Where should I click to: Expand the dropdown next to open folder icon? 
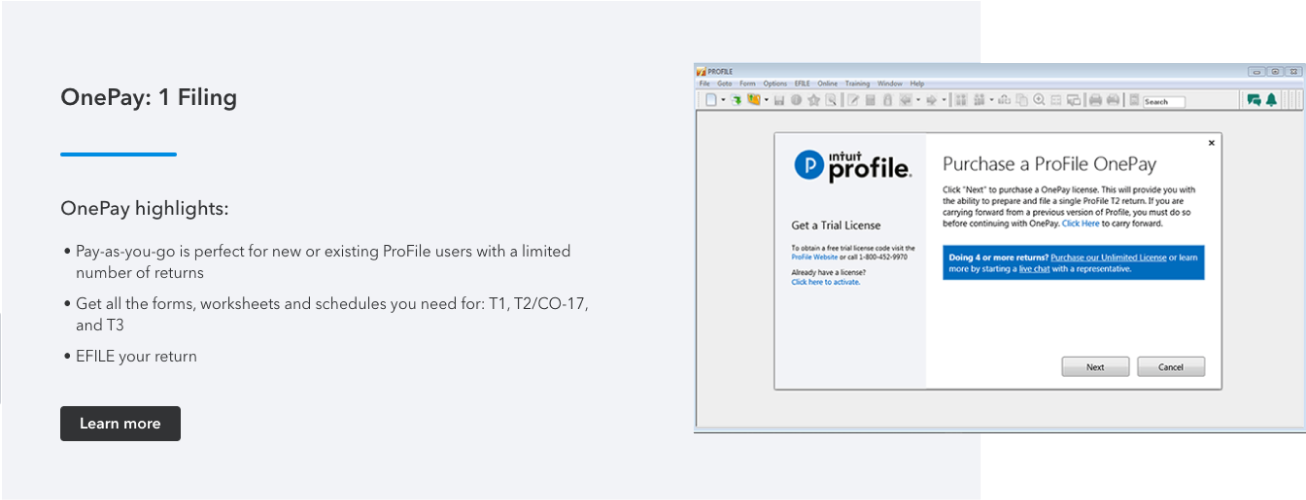tap(766, 100)
